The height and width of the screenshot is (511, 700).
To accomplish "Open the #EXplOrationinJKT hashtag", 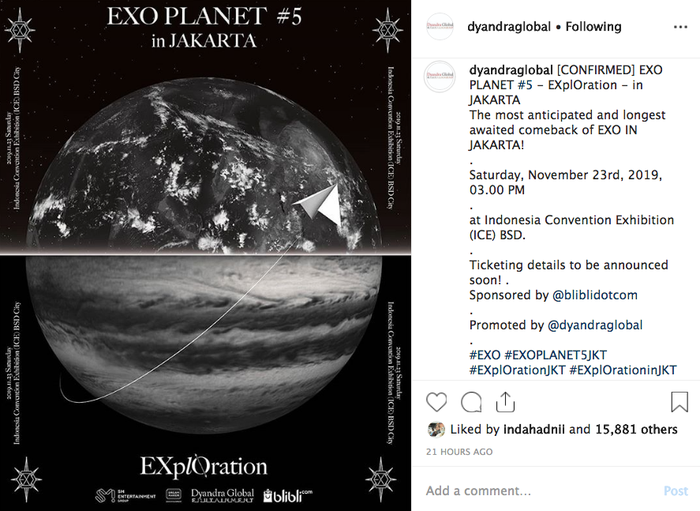I will 623,370.
